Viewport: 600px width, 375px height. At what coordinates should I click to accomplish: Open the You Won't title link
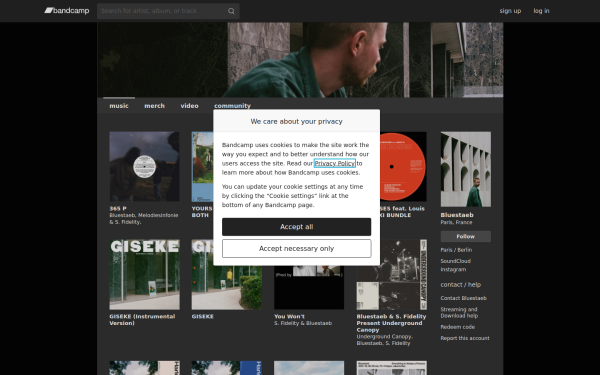[289, 316]
